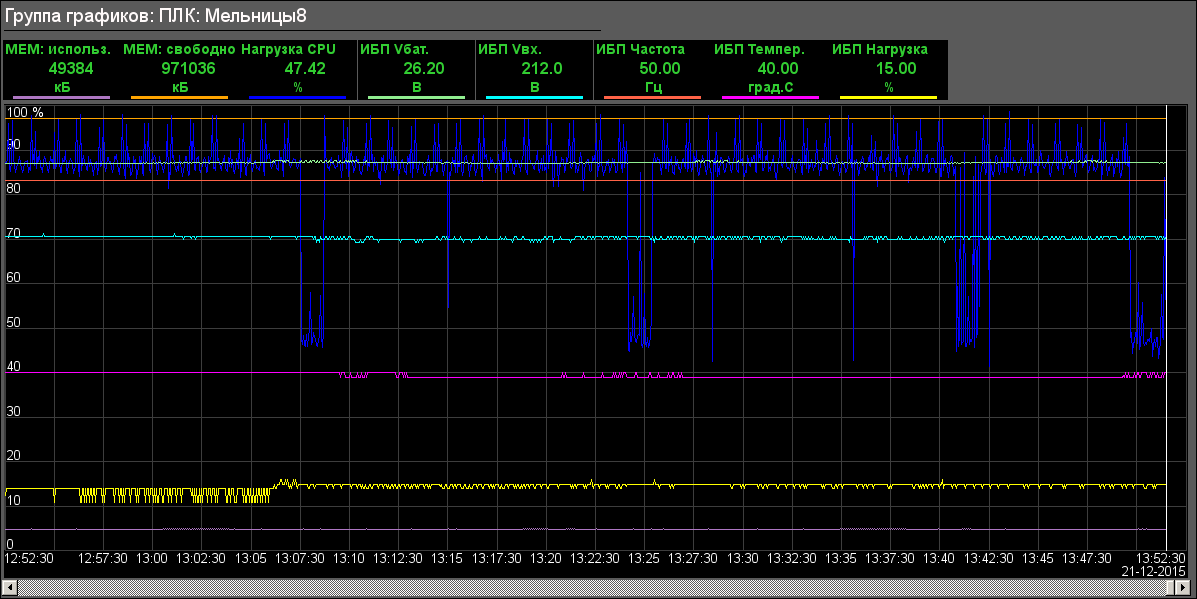Image resolution: width=1197 pixels, height=599 pixels.
Task: Click the chart title Группа графиков
Action: click(156, 15)
